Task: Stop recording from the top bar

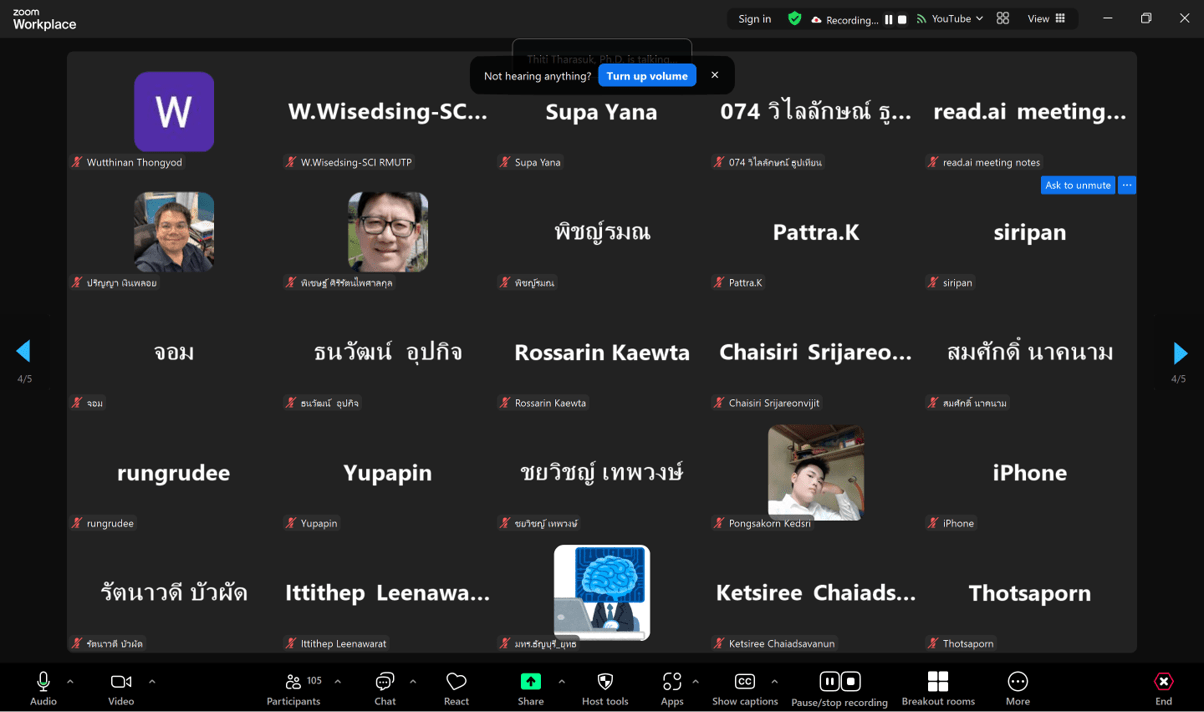Action: [x=902, y=19]
